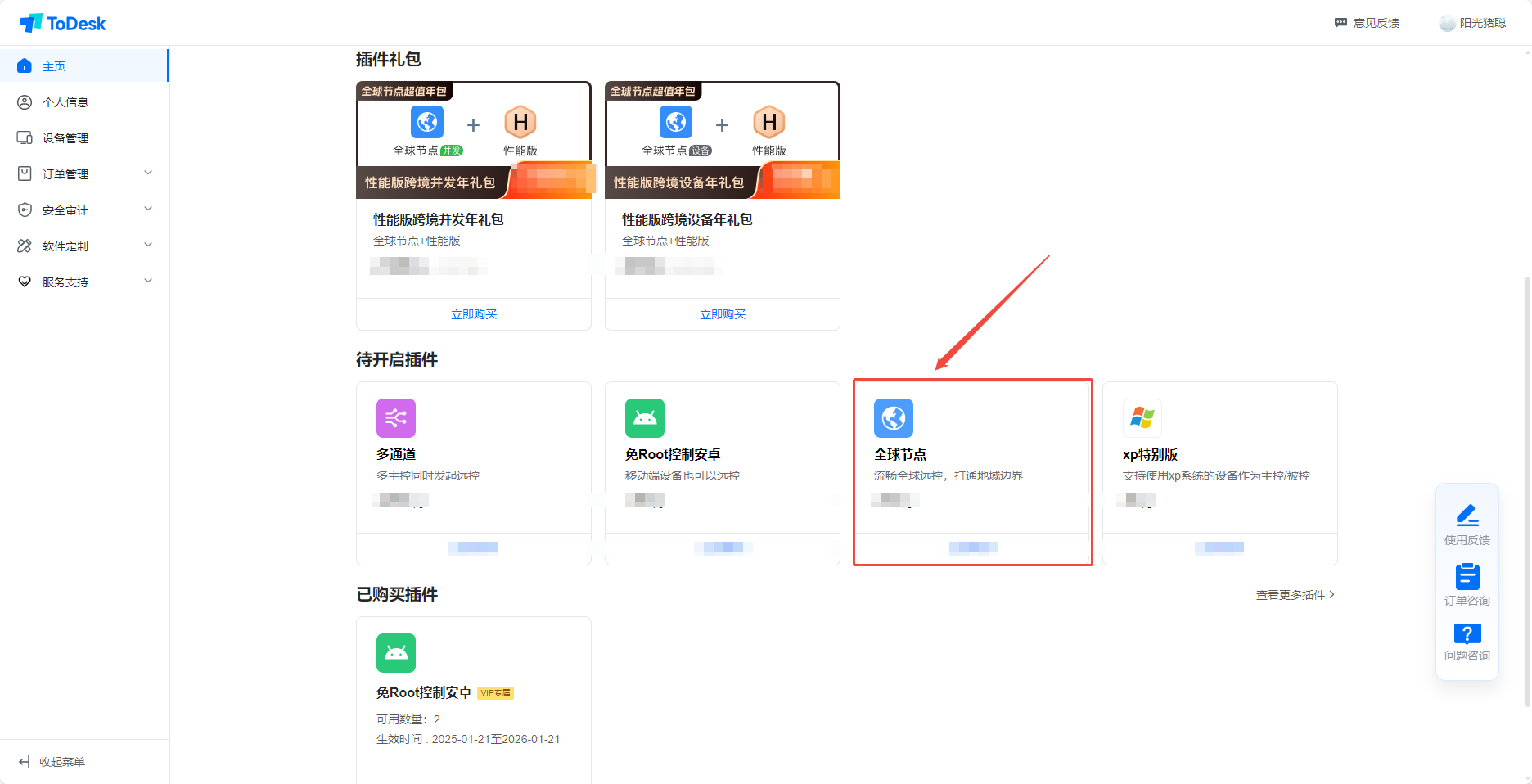Click the 个人信息 person icon
This screenshot has height=784, width=1532.
[x=25, y=102]
